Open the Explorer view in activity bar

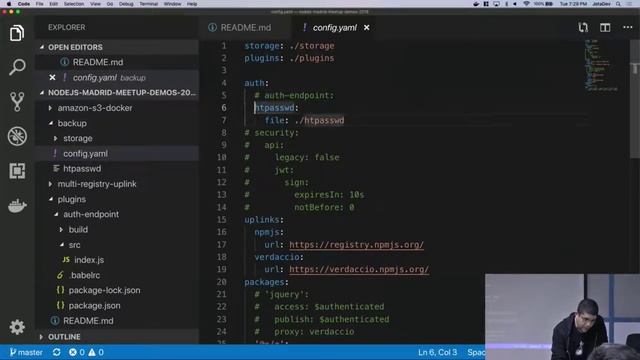pyautogui.click(x=17, y=33)
